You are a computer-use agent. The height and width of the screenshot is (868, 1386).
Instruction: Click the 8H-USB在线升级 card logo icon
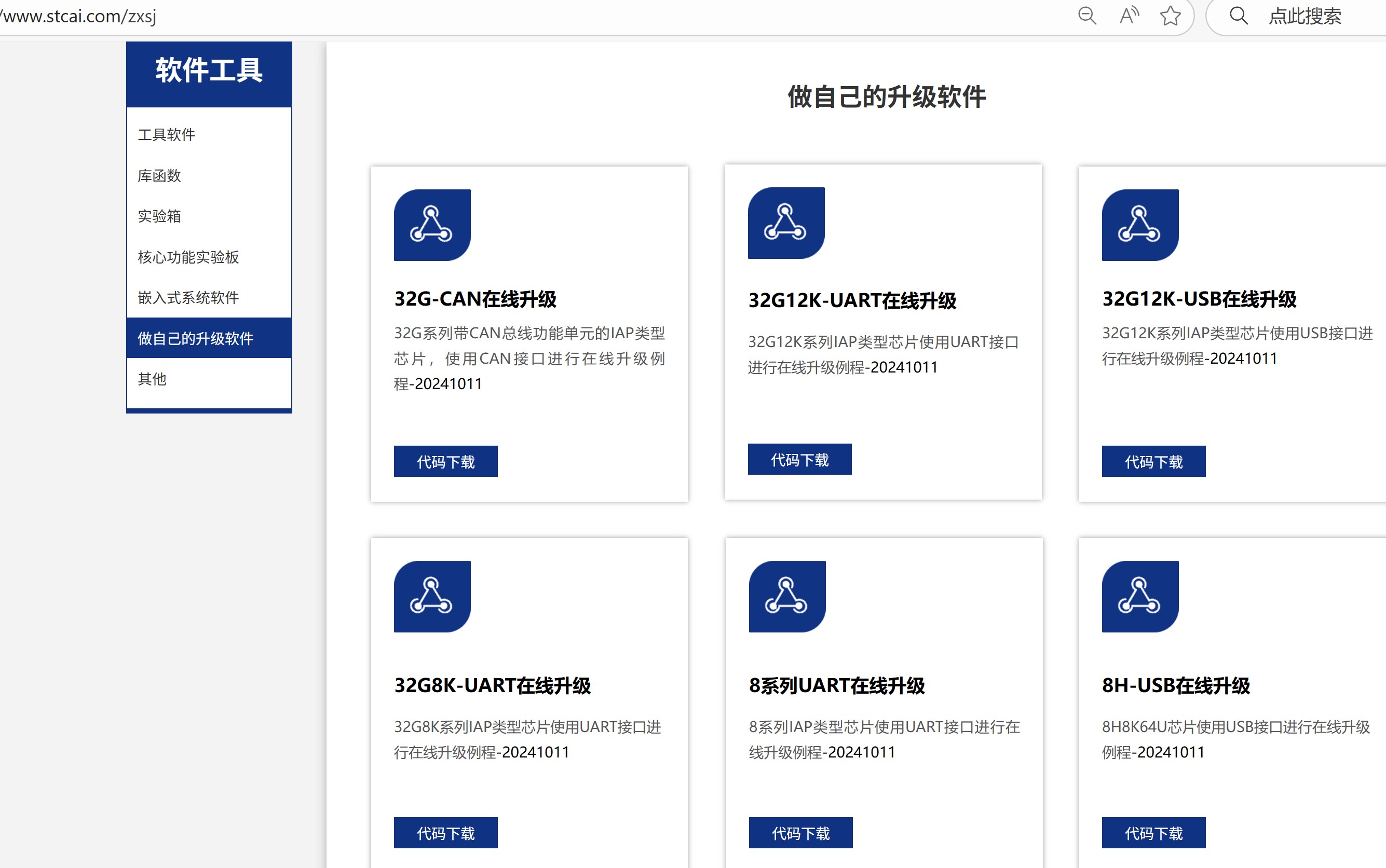point(1140,597)
